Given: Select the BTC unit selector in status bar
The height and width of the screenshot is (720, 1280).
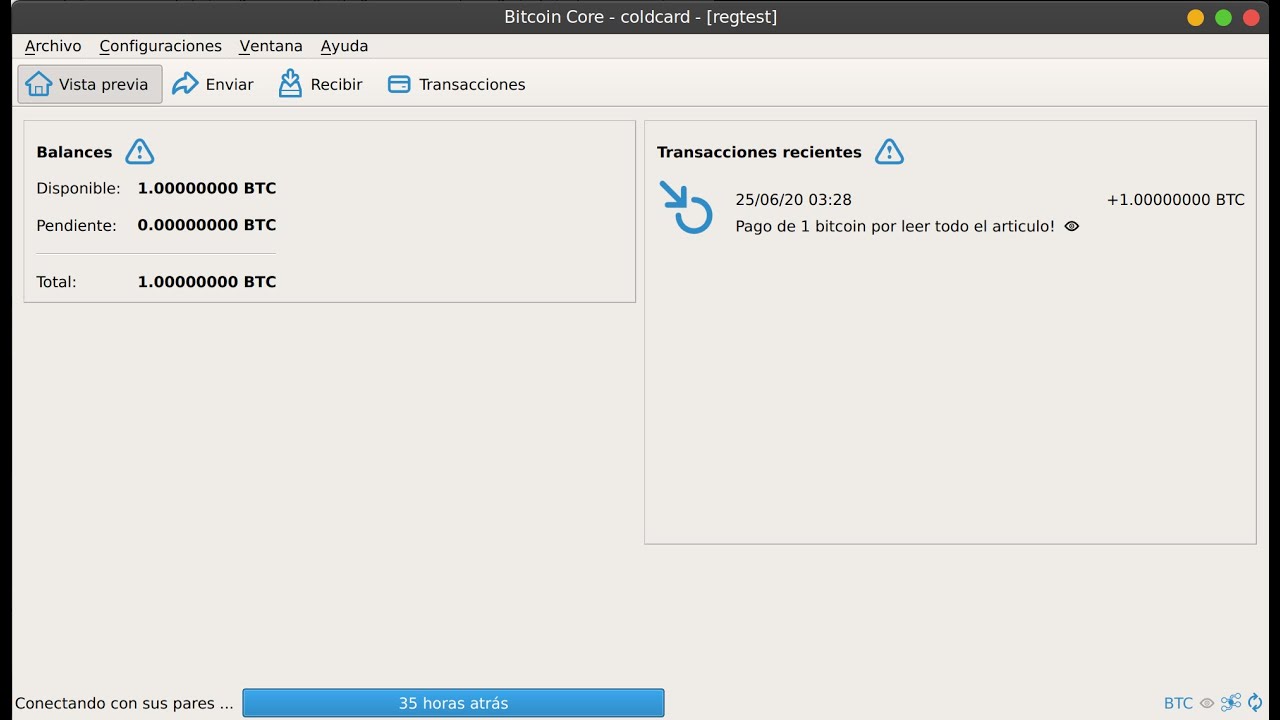Looking at the screenshot, I should tap(1178, 703).
